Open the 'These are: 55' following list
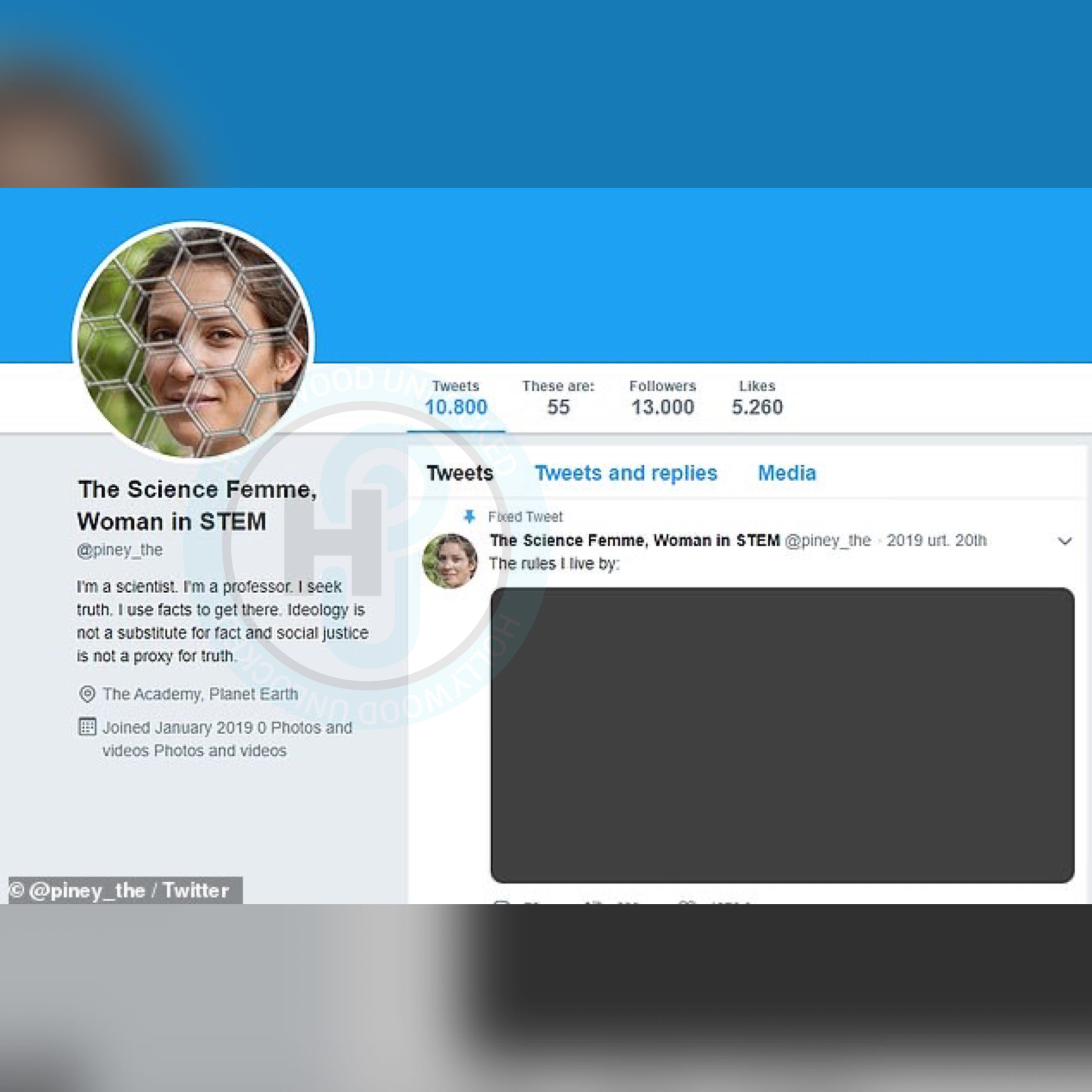 [558, 398]
